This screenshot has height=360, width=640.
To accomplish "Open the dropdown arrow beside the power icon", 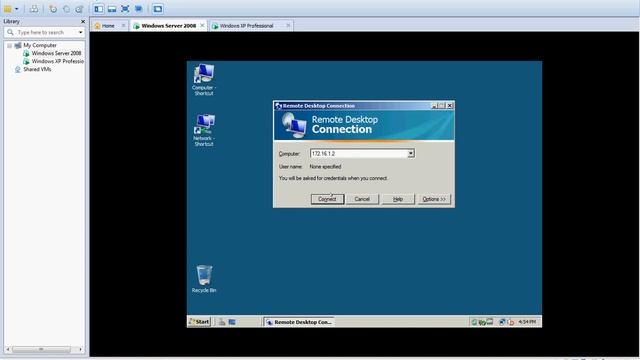I will coord(17,9).
